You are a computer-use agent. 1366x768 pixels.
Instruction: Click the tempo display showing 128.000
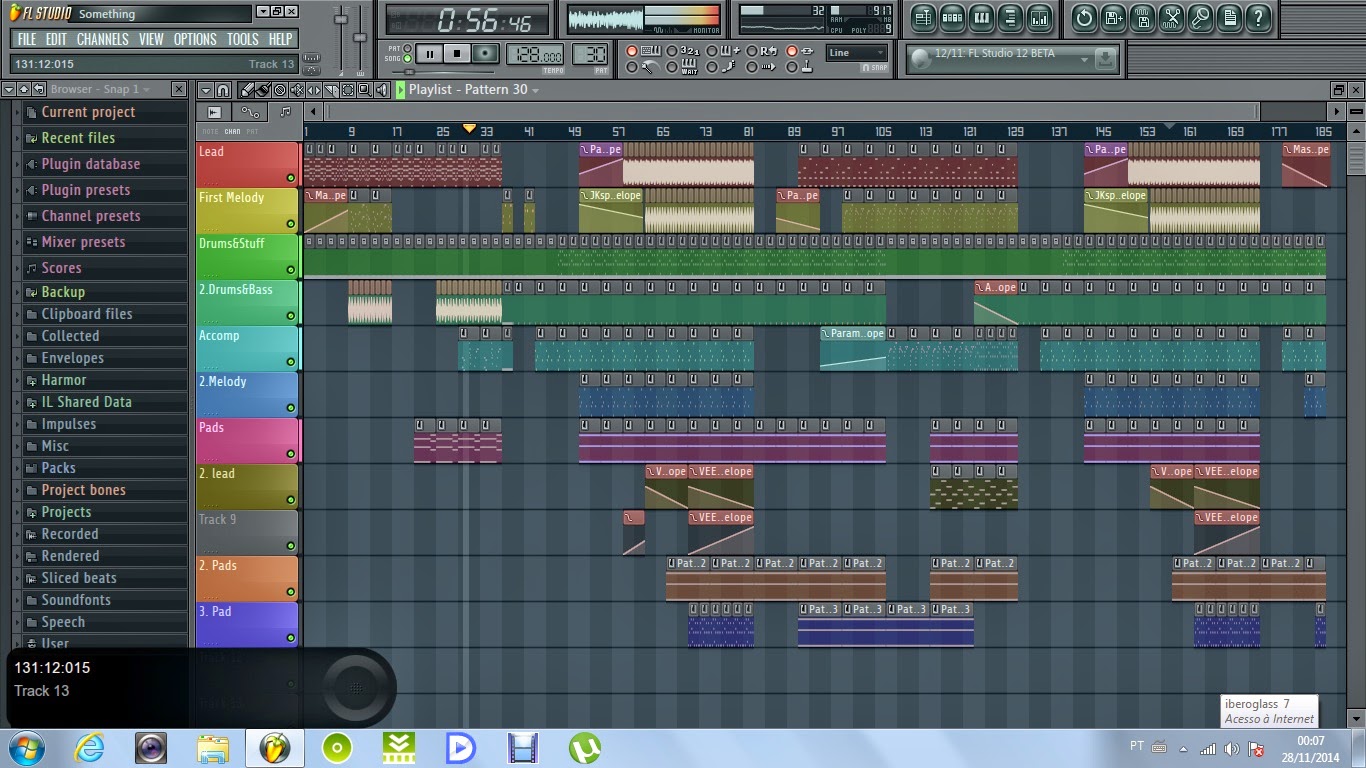click(x=535, y=55)
